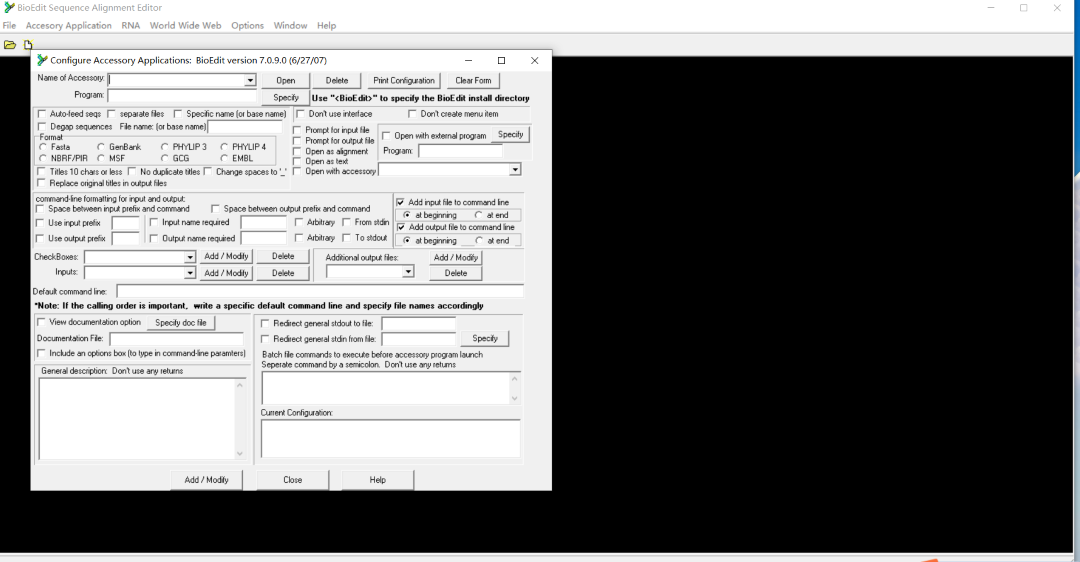Click Clear Form button
The height and width of the screenshot is (562, 1080).
pyautogui.click(x=473, y=81)
